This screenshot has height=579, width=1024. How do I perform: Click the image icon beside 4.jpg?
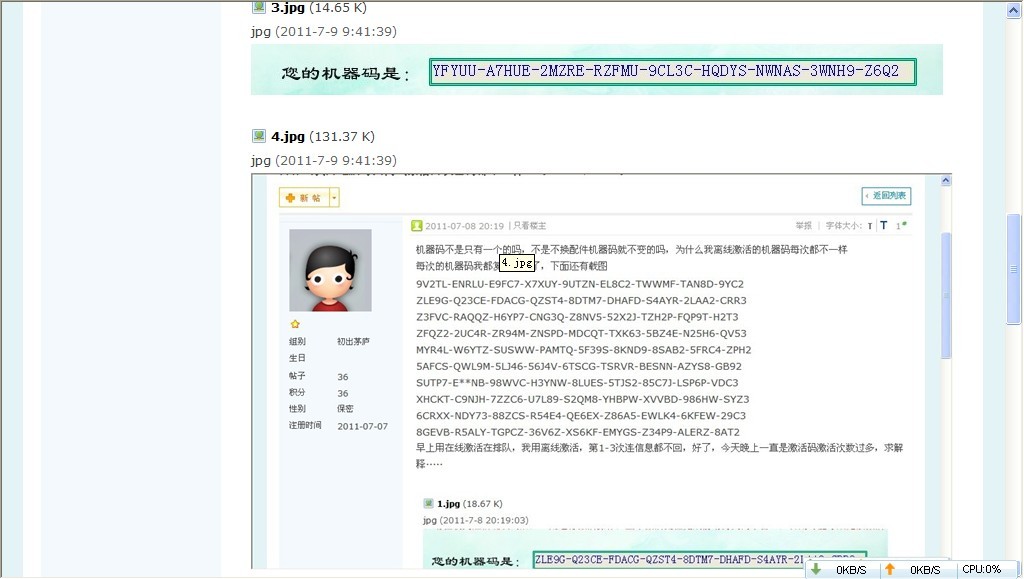259,136
